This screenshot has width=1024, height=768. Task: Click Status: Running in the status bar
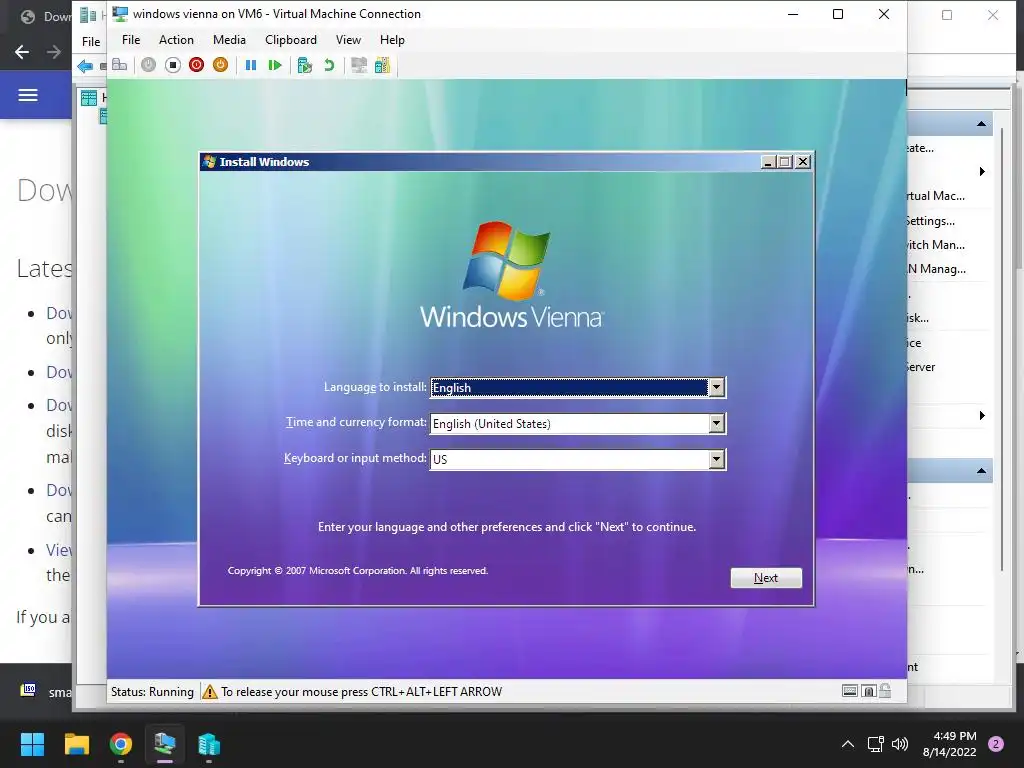click(x=152, y=692)
